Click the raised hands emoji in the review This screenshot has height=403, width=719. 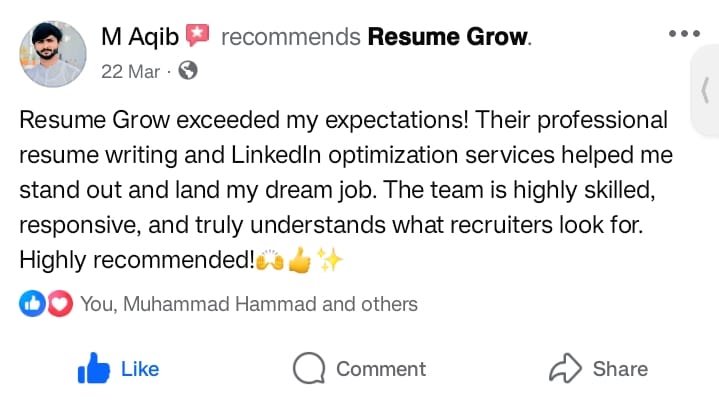[270, 261]
